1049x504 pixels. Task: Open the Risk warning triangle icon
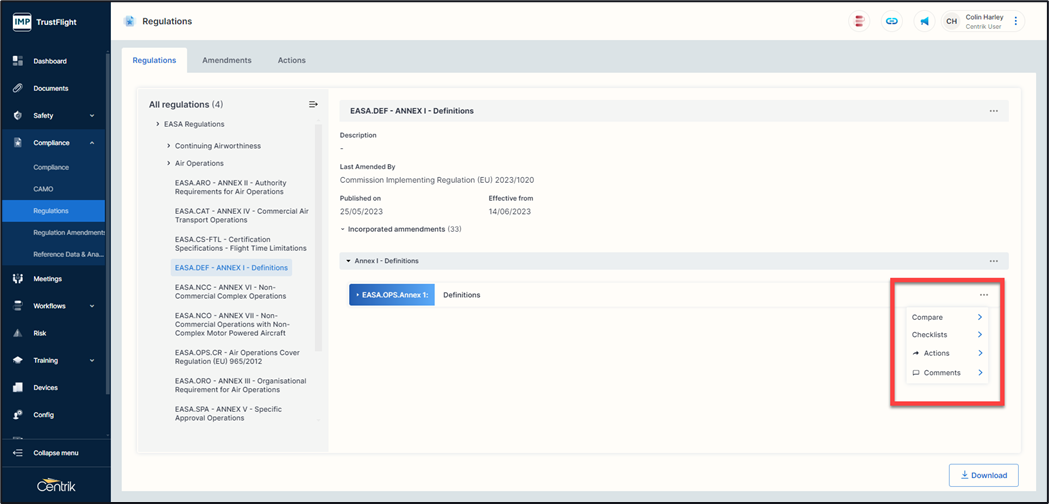tap(17, 333)
